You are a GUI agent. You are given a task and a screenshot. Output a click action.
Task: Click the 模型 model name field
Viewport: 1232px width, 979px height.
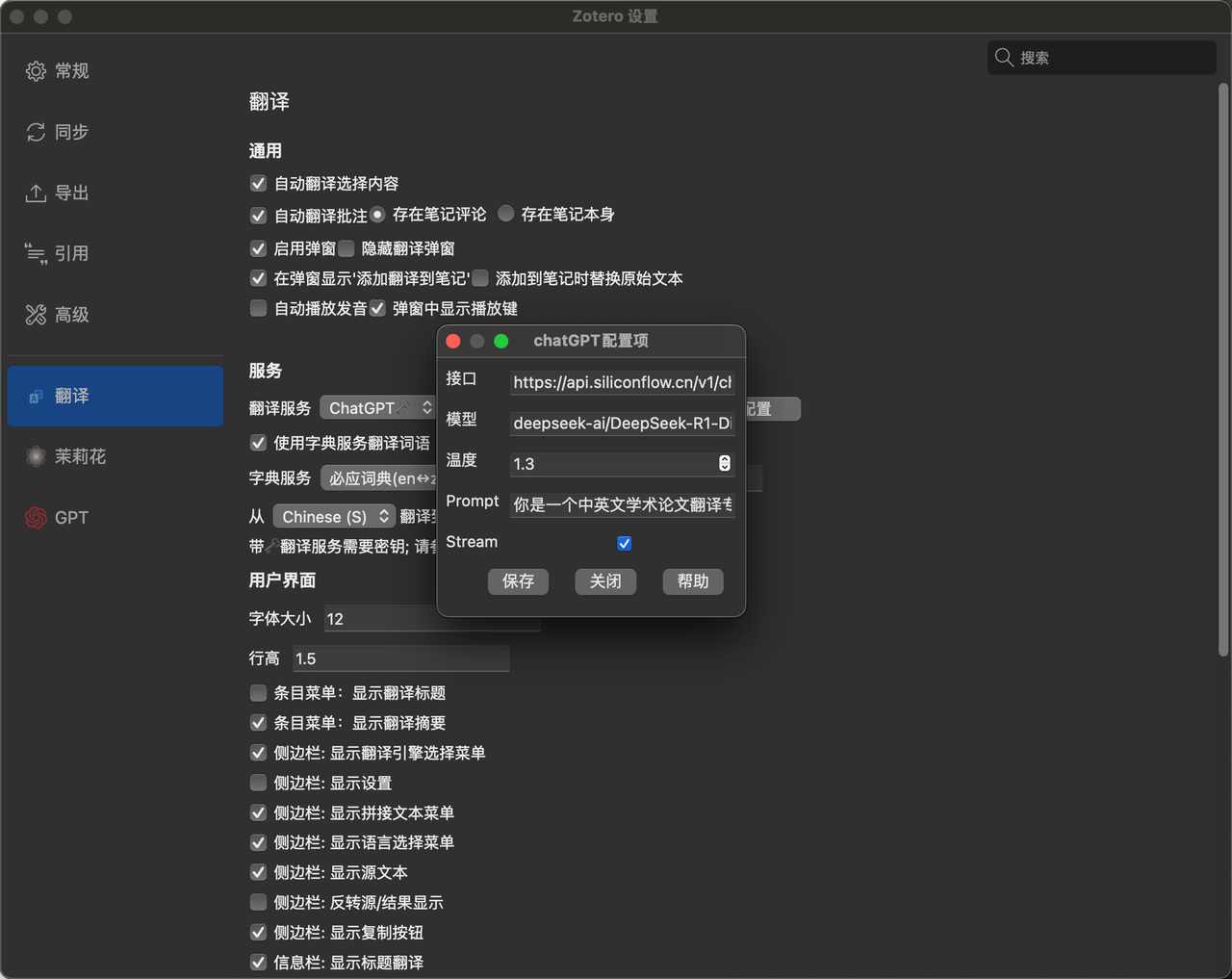click(x=622, y=423)
